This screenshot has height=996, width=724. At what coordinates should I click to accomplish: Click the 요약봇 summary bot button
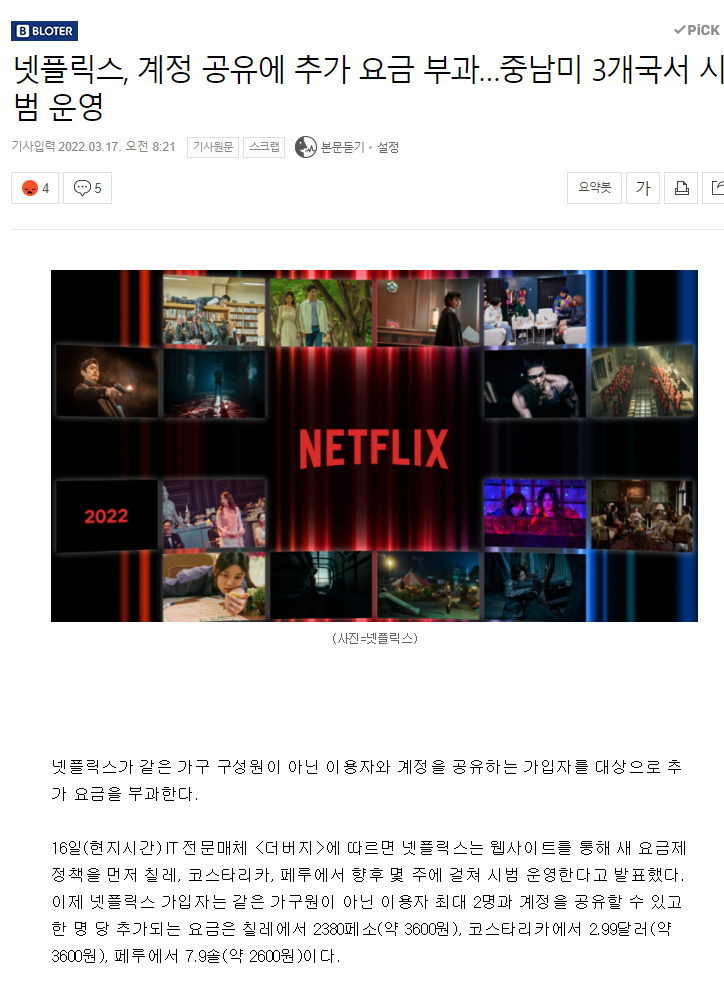coord(594,188)
